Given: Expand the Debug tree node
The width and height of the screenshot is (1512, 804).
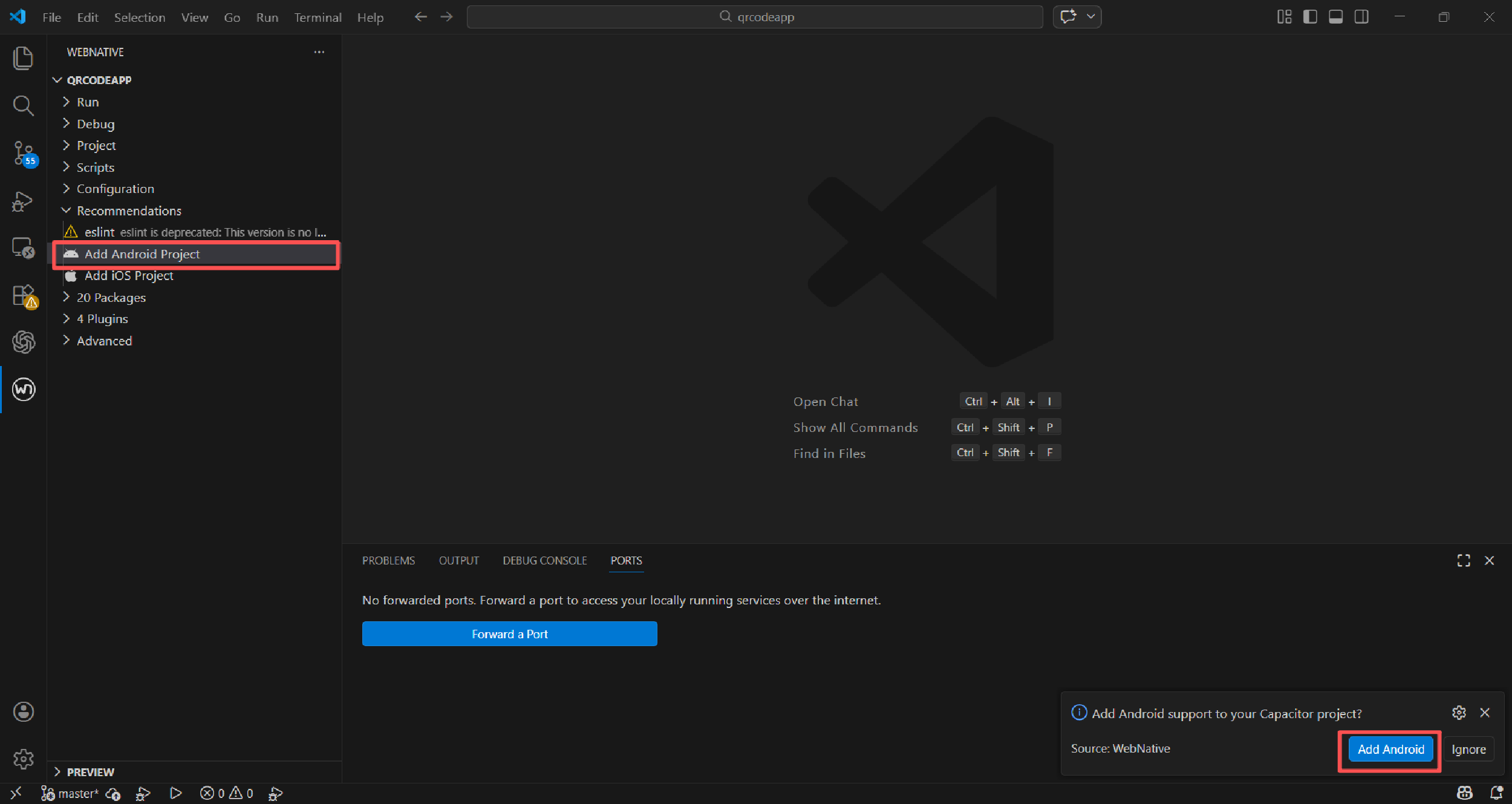Looking at the screenshot, I should tap(194, 123).
